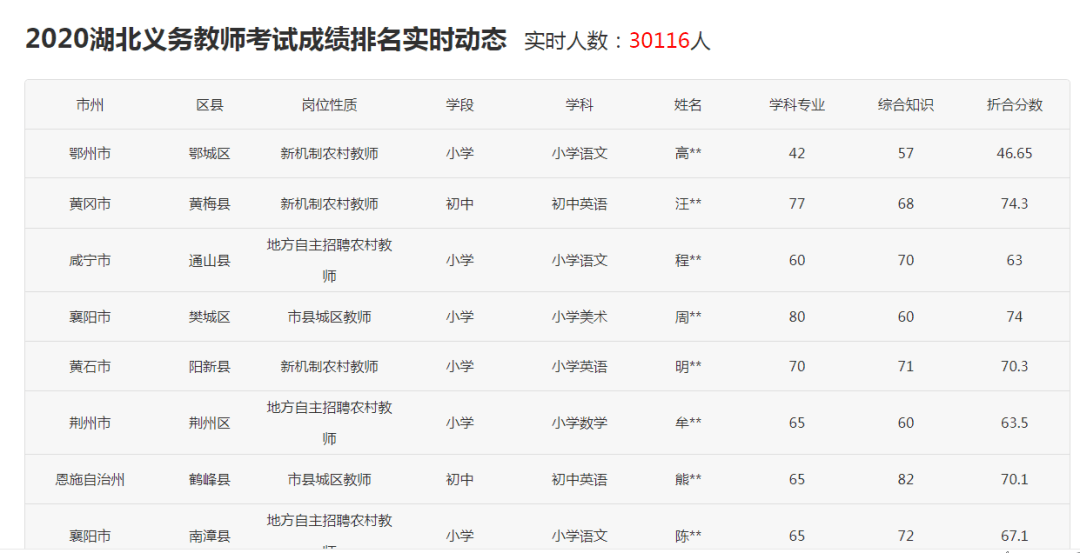Click the 区县 column header
Screen dimensions: 1080x553
pos(209,105)
